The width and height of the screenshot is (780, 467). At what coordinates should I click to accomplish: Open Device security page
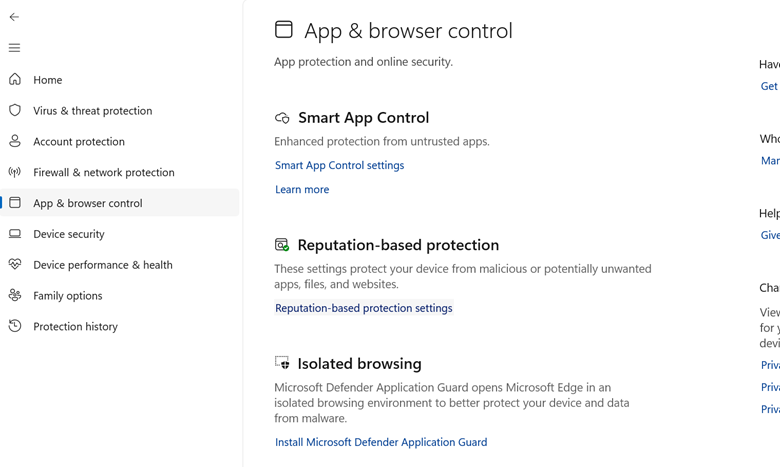tap(119, 234)
